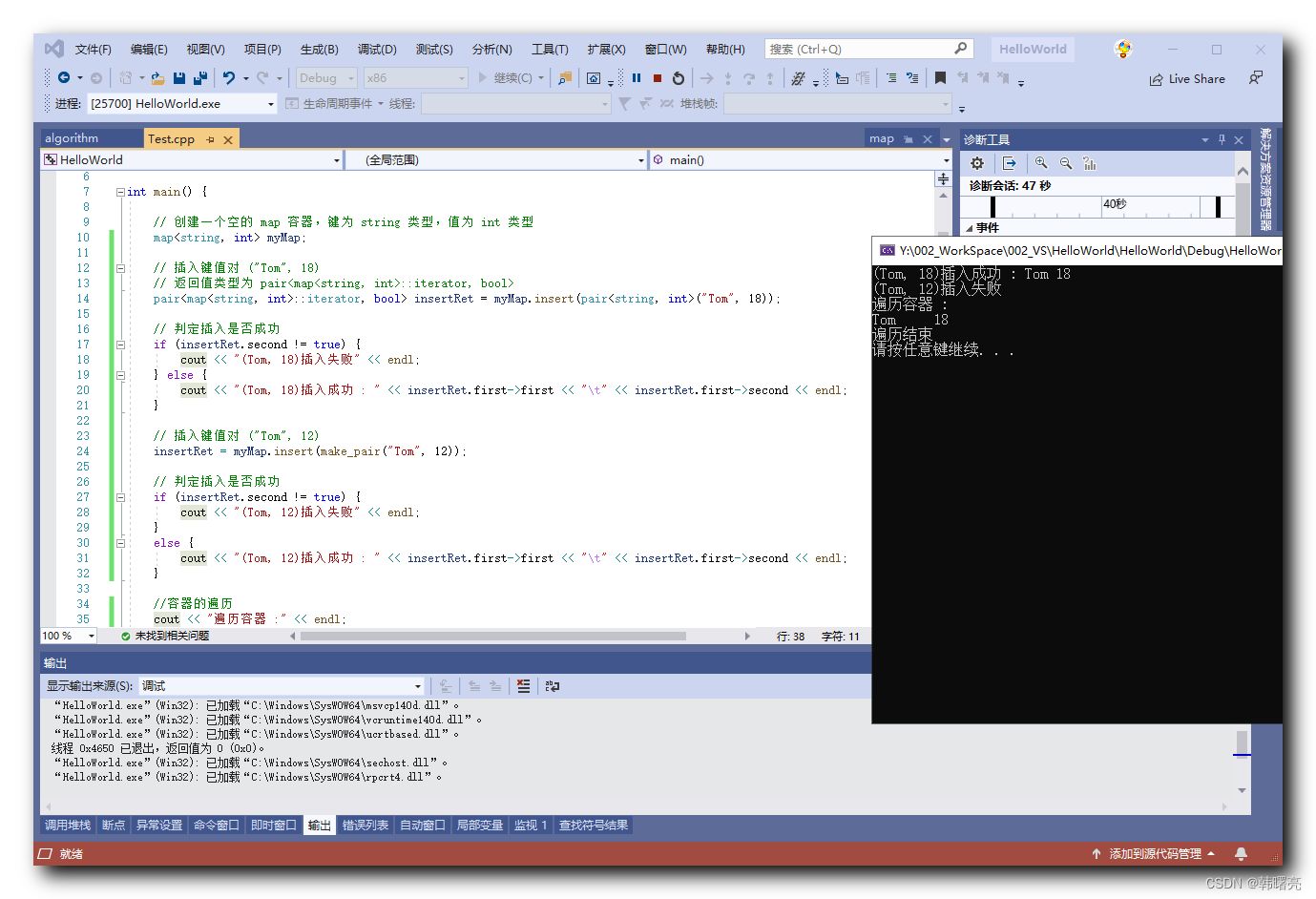Image resolution: width=1316 pixels, height=899 pixels.
Task: Zoom in on the diagnostic timeline
Action: point(1041,163)
